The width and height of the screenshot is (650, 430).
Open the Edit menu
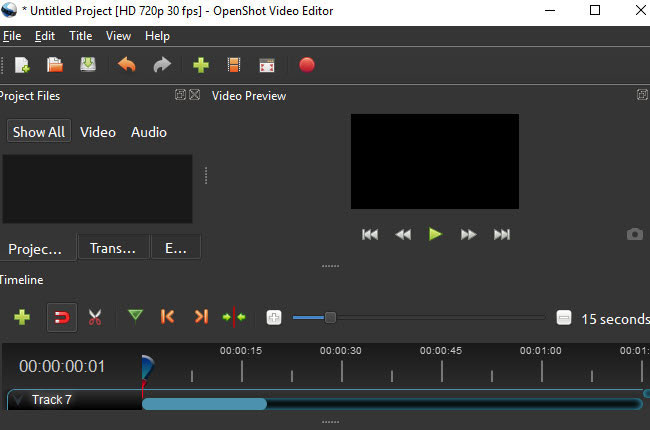tap(45, 36)
